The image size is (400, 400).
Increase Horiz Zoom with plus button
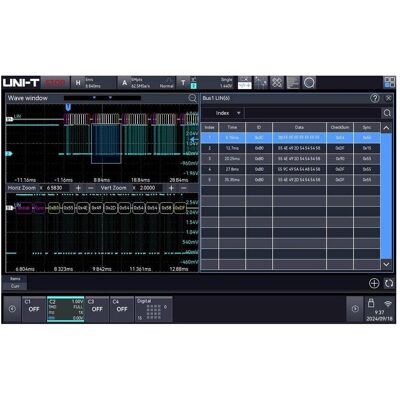[x=78, y=188]
